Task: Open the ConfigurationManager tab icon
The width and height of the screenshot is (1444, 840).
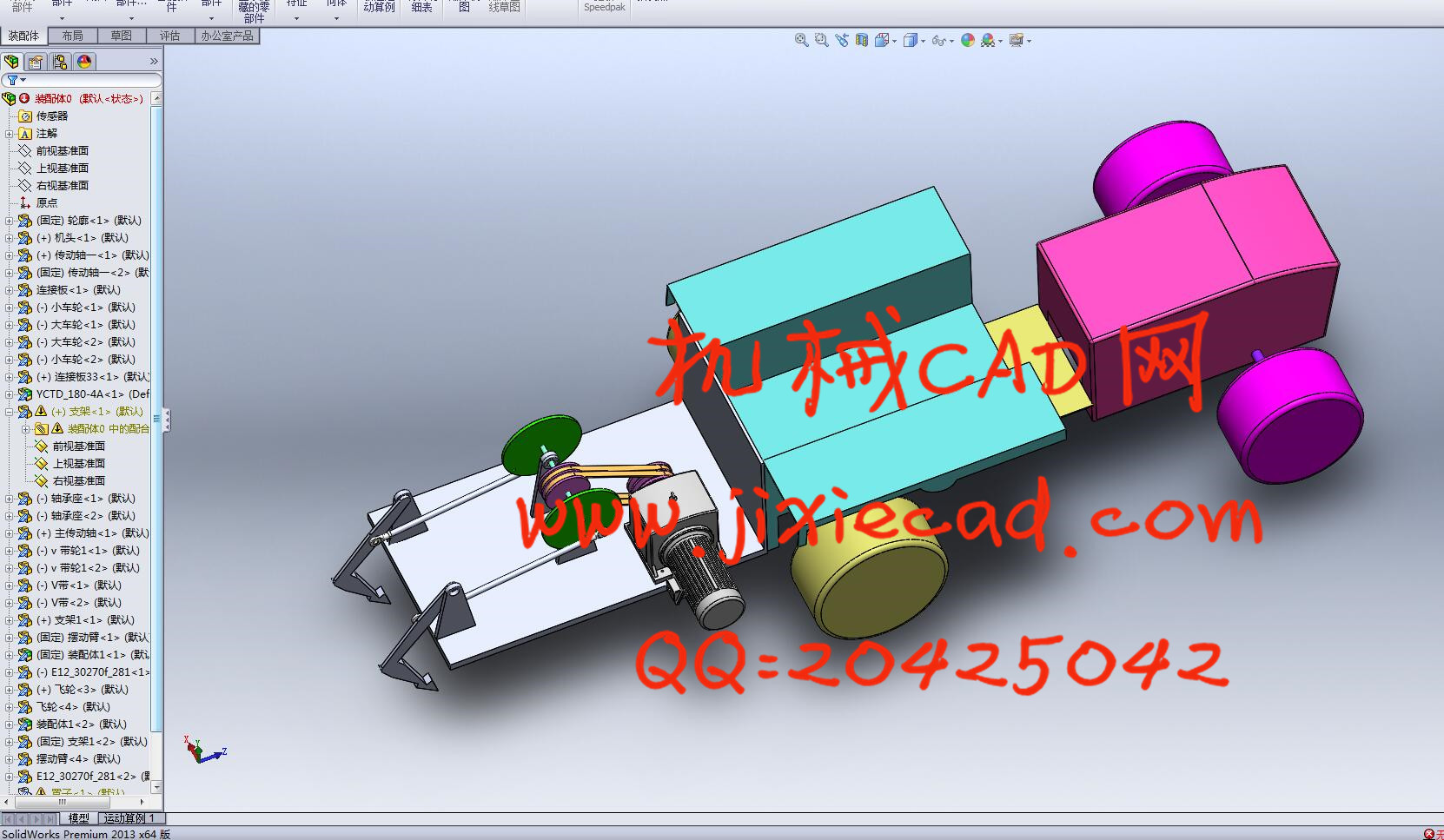Action: click(60, 62)
